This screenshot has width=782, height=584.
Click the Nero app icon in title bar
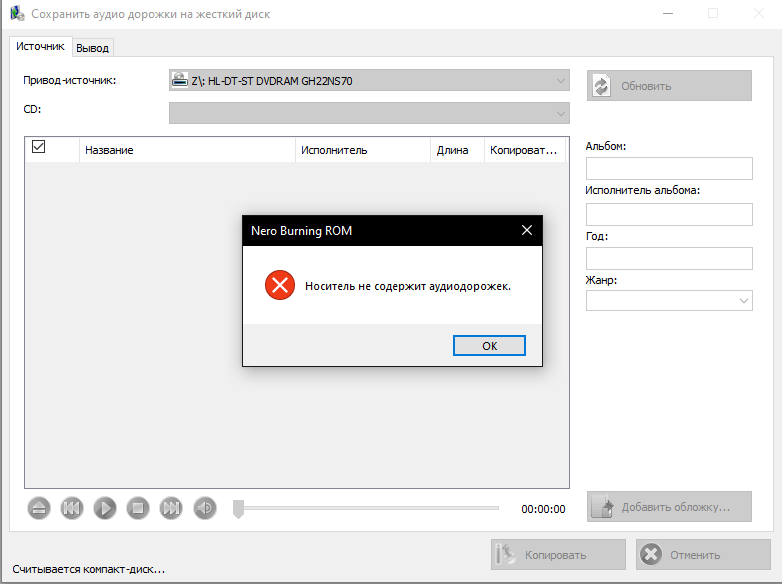tap(17, 13)
